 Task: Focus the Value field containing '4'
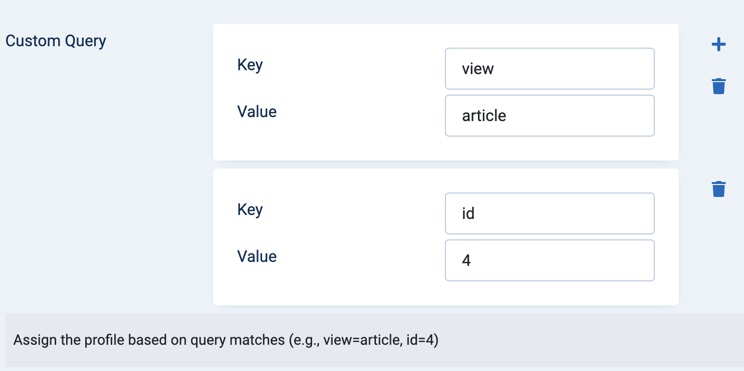pyautogui.click(x=549, y=260)
